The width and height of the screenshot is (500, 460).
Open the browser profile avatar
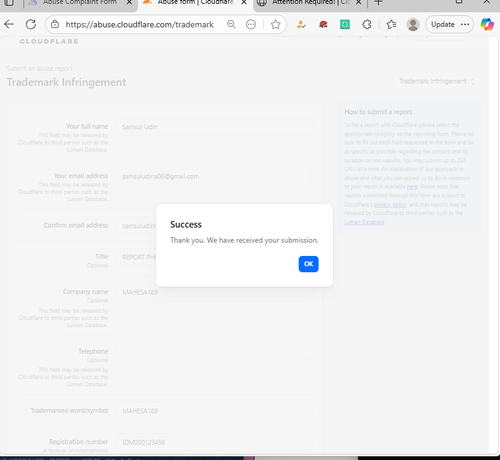pos(413,24)
